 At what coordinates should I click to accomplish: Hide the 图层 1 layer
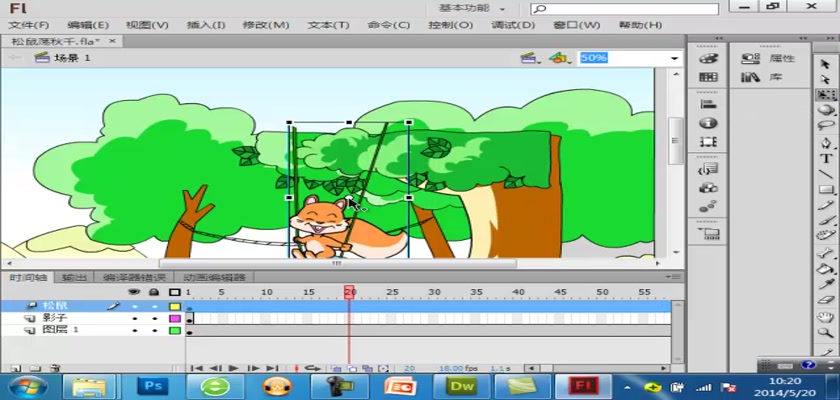134,330
